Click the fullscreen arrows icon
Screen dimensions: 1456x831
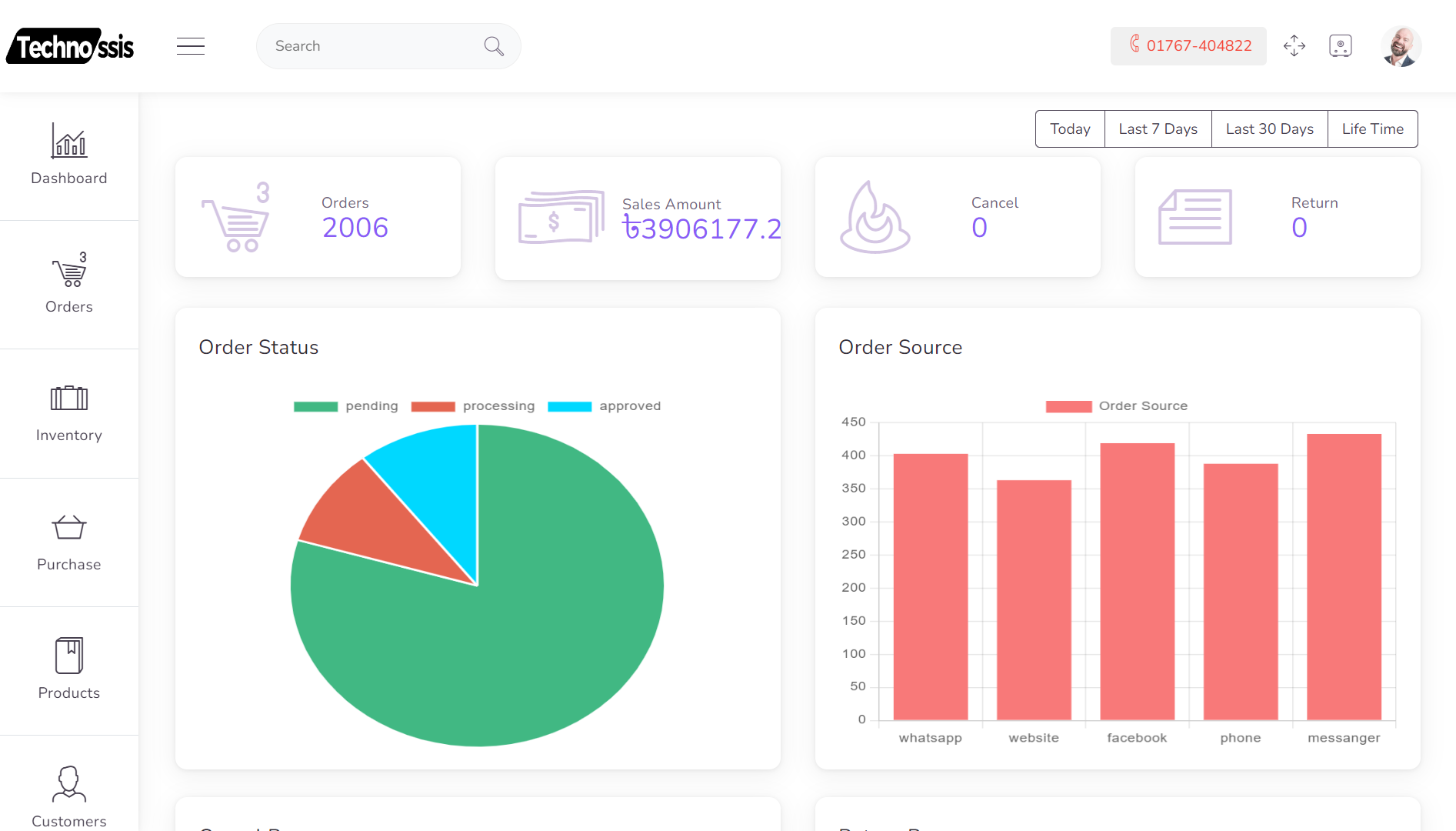pyautogui.click(x=1294, y=46)
